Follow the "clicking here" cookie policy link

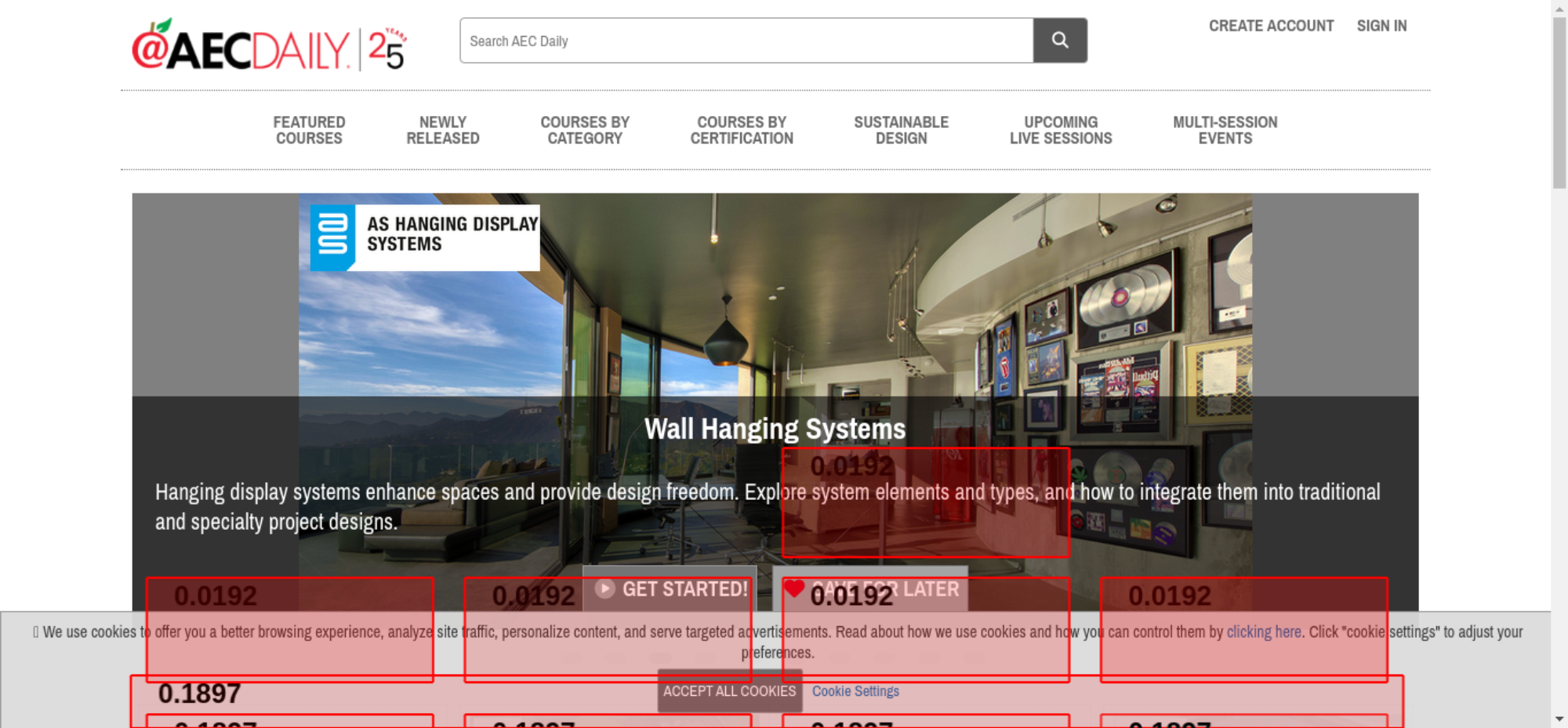[1263, 632]
